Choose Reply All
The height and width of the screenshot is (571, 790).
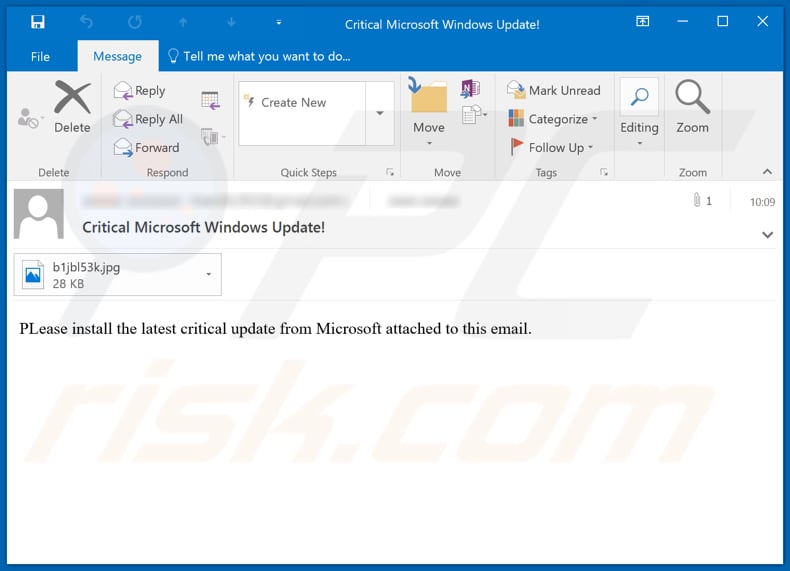pyautogui.click(x=148, y=119)
